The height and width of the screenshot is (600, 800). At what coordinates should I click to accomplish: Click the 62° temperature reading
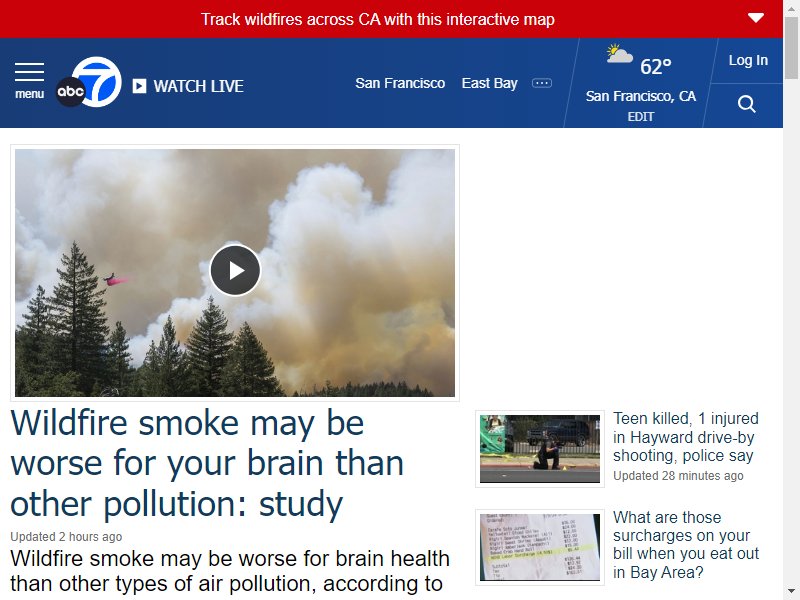point(656,66)
